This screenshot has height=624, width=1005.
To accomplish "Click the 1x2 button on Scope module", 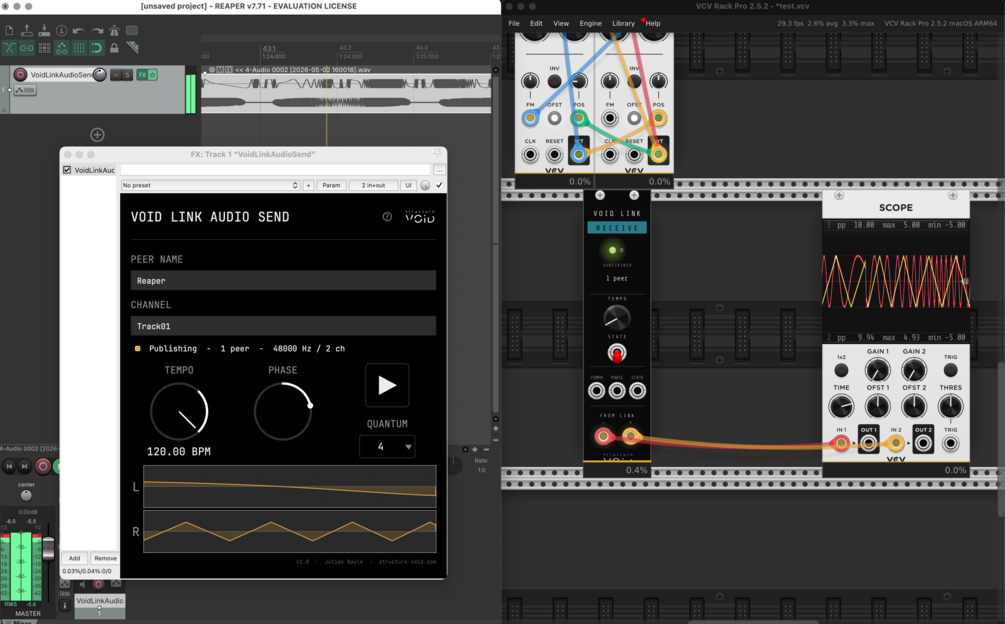I will click(841, 370).
